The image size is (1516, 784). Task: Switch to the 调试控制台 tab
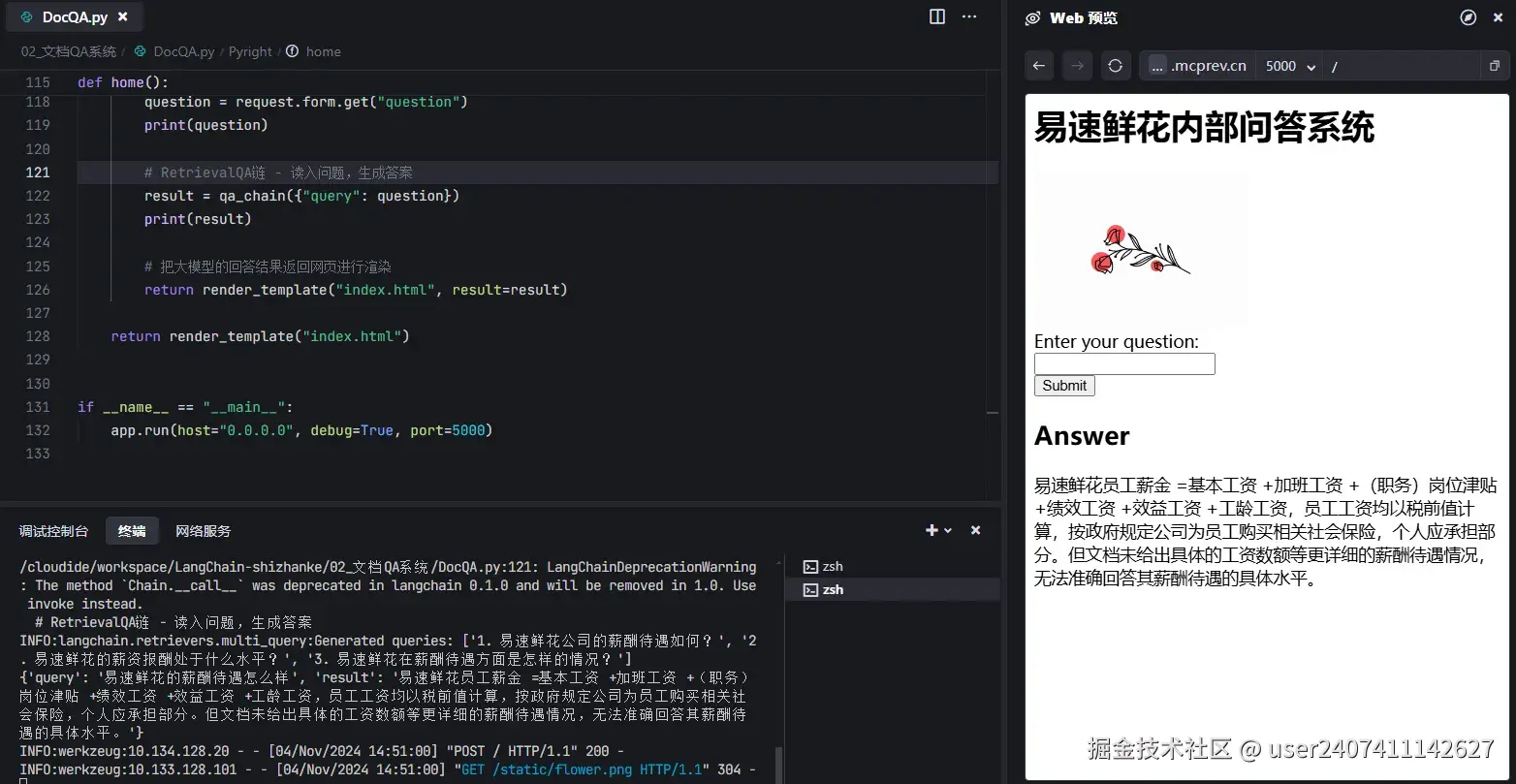point(53,531)
